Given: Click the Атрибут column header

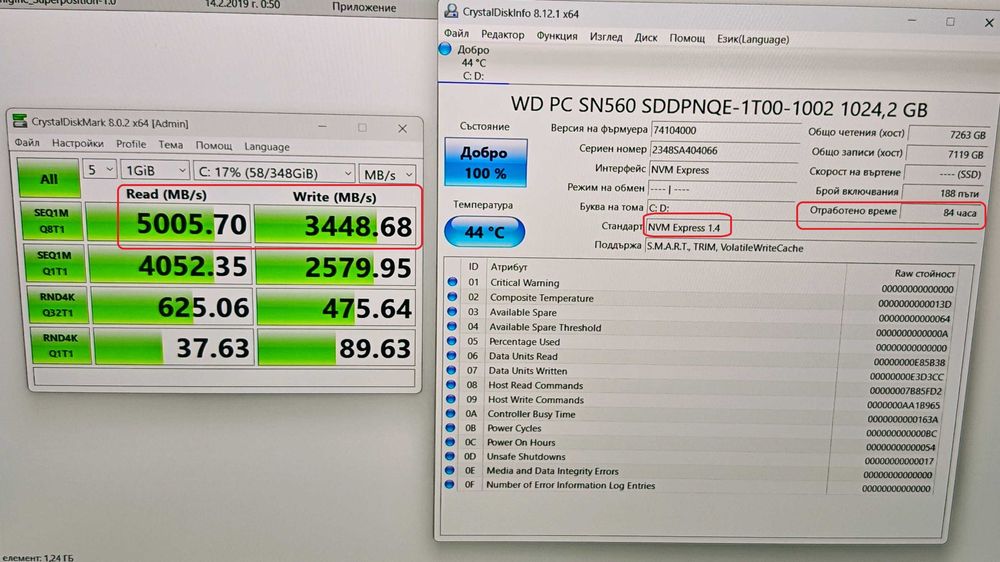Looking at the screenshot, I should coord(508,267).
